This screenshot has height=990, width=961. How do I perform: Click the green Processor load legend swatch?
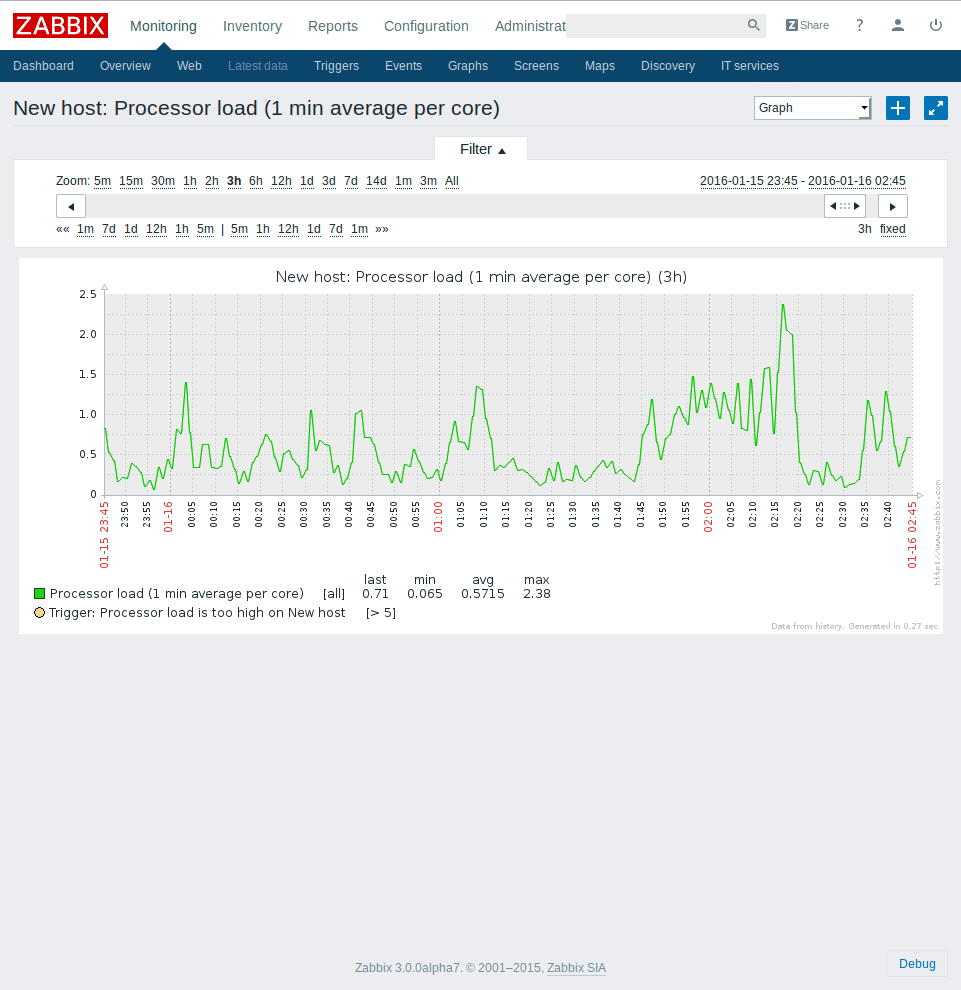pyautogui.click(x=40, y=593)
